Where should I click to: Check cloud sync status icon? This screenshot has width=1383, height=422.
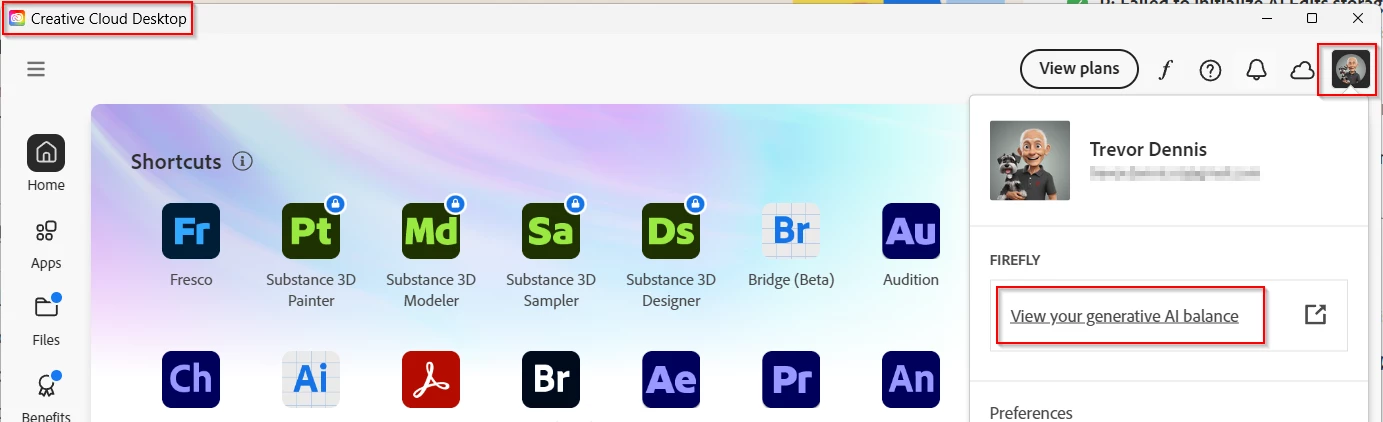click(1302, 70)
